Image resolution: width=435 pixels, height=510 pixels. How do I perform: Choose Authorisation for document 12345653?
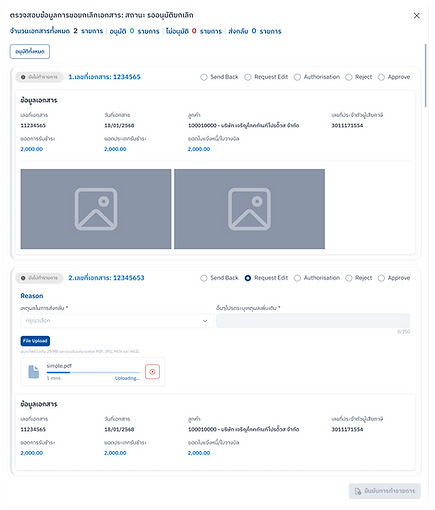click(297, 278)
